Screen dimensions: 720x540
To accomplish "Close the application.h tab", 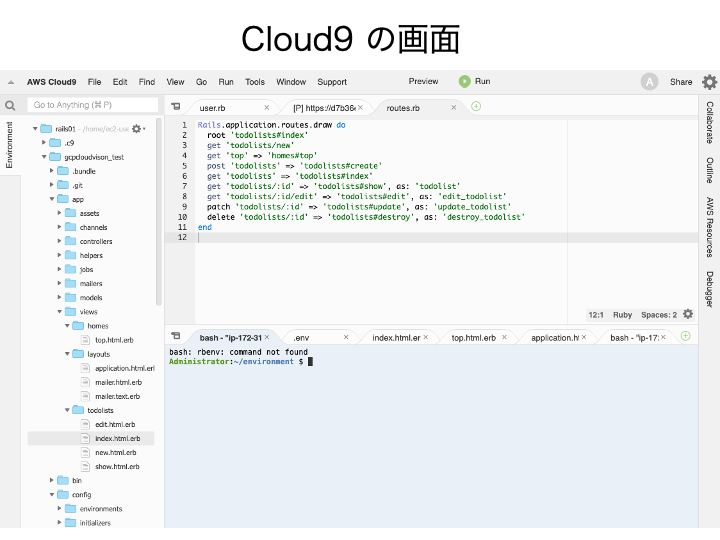I will 584,337.
